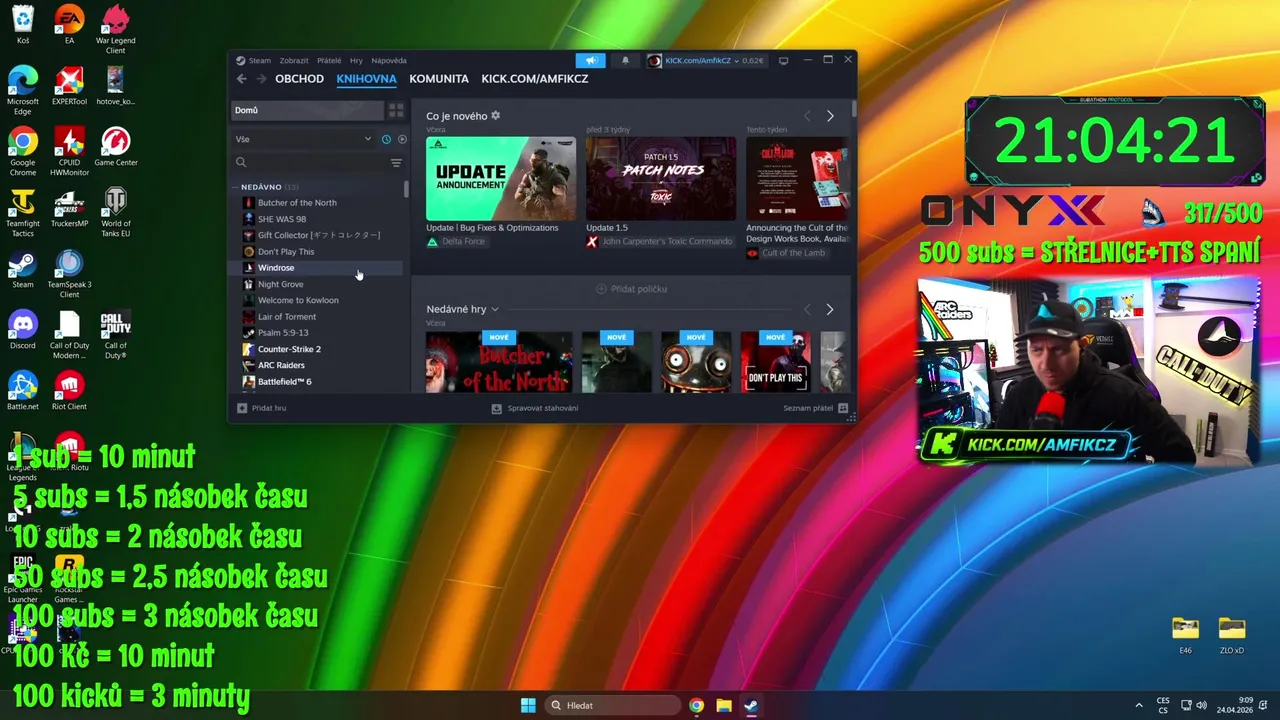Open Riot Client desktop shortcut
This screenshot has width=1280, height=720.
point(69,391)
